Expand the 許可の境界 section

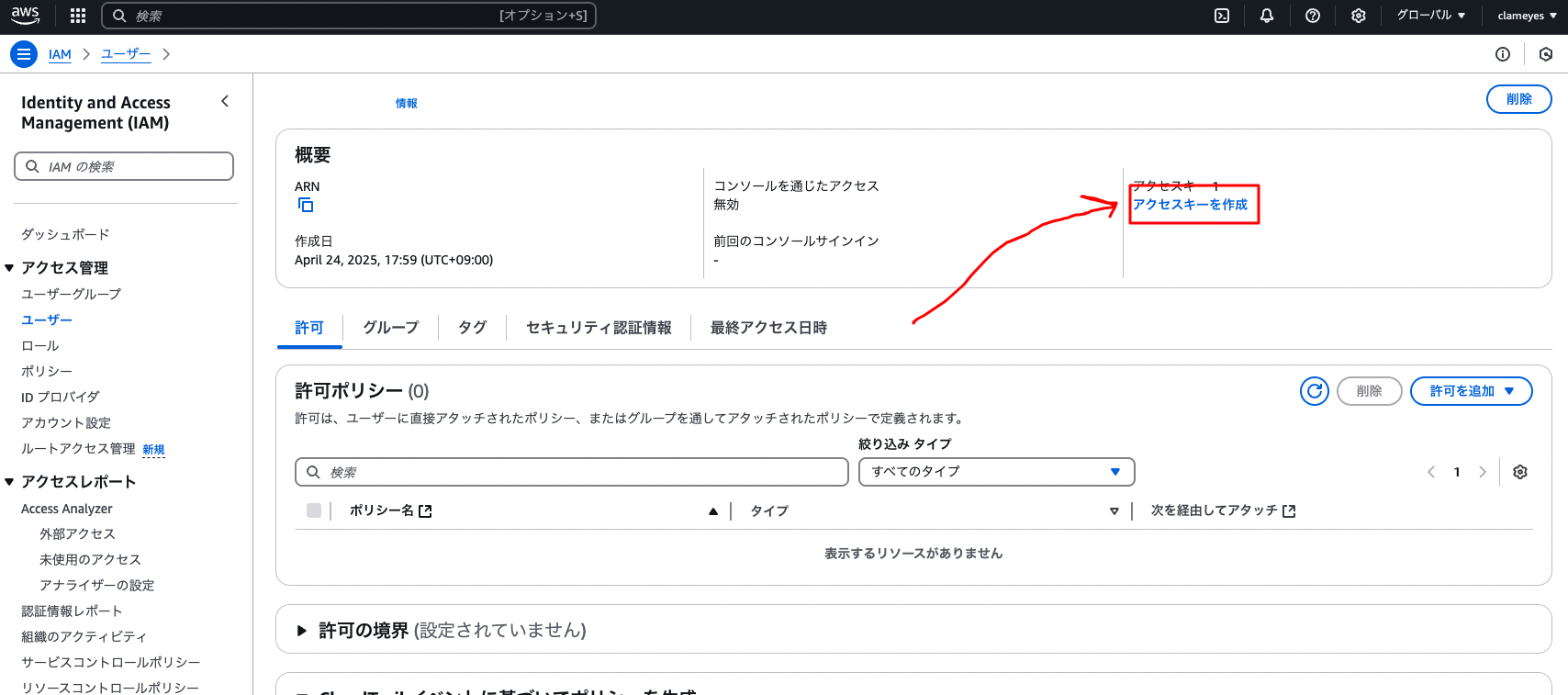coord(301,631)
